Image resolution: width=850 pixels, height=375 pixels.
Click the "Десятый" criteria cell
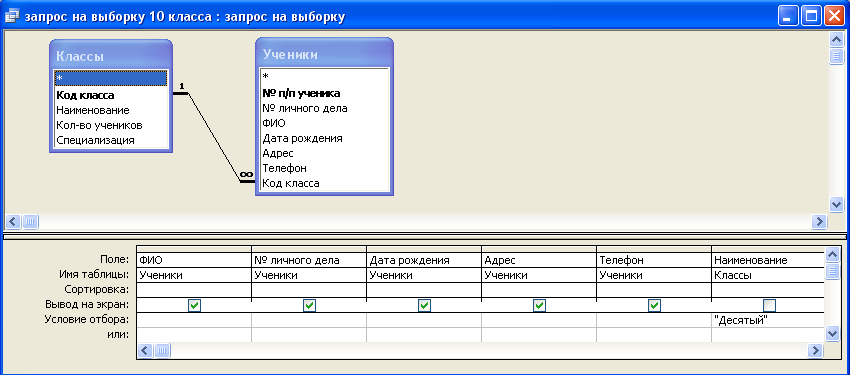768,320
